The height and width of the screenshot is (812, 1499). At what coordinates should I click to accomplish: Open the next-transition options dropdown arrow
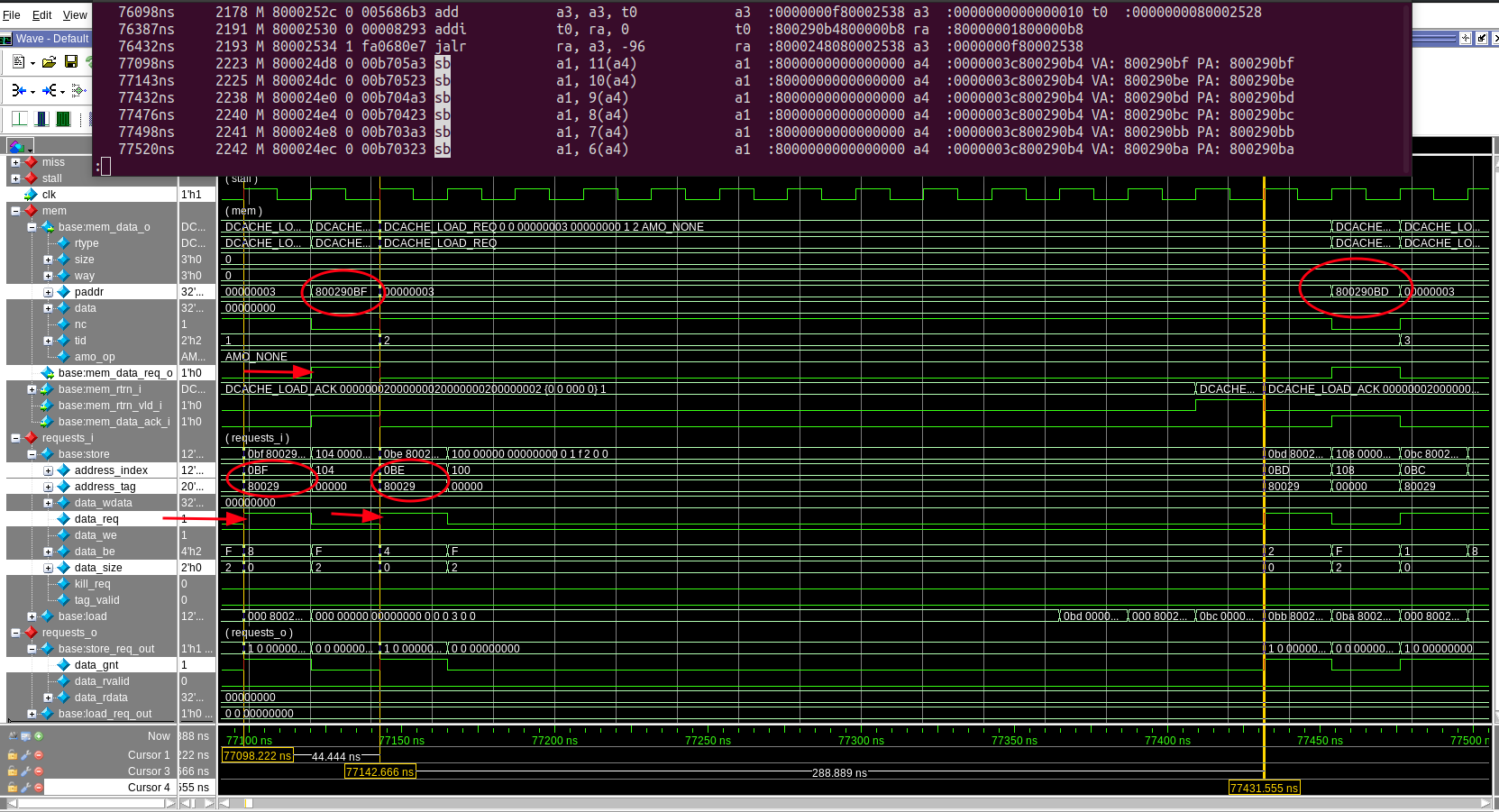tap(62, 91)
